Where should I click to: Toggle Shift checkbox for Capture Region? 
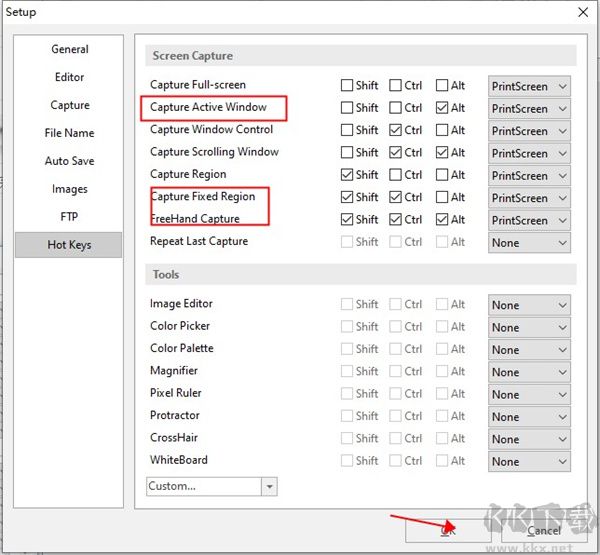[x=347, y=175]
